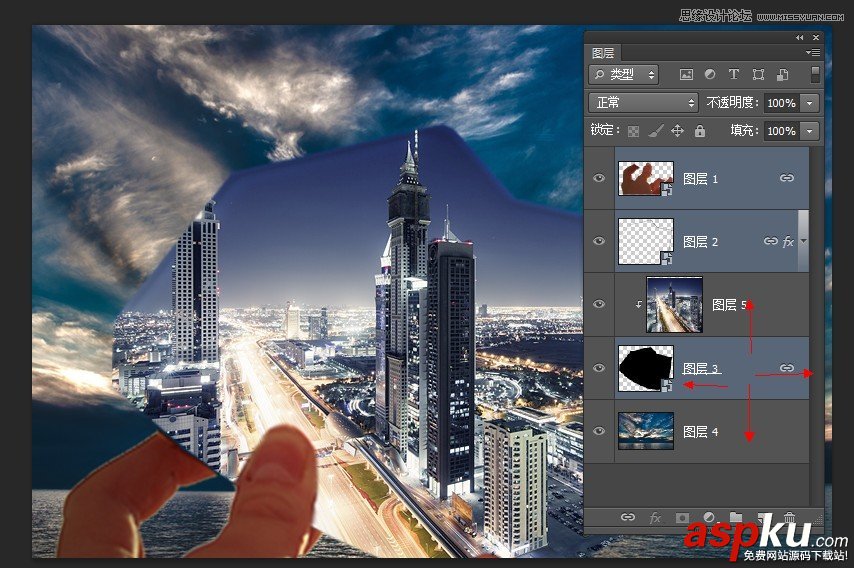Filter layers by adjustment layer icon
The width and height of the screenshot is (854, 568).
point(710,75)
